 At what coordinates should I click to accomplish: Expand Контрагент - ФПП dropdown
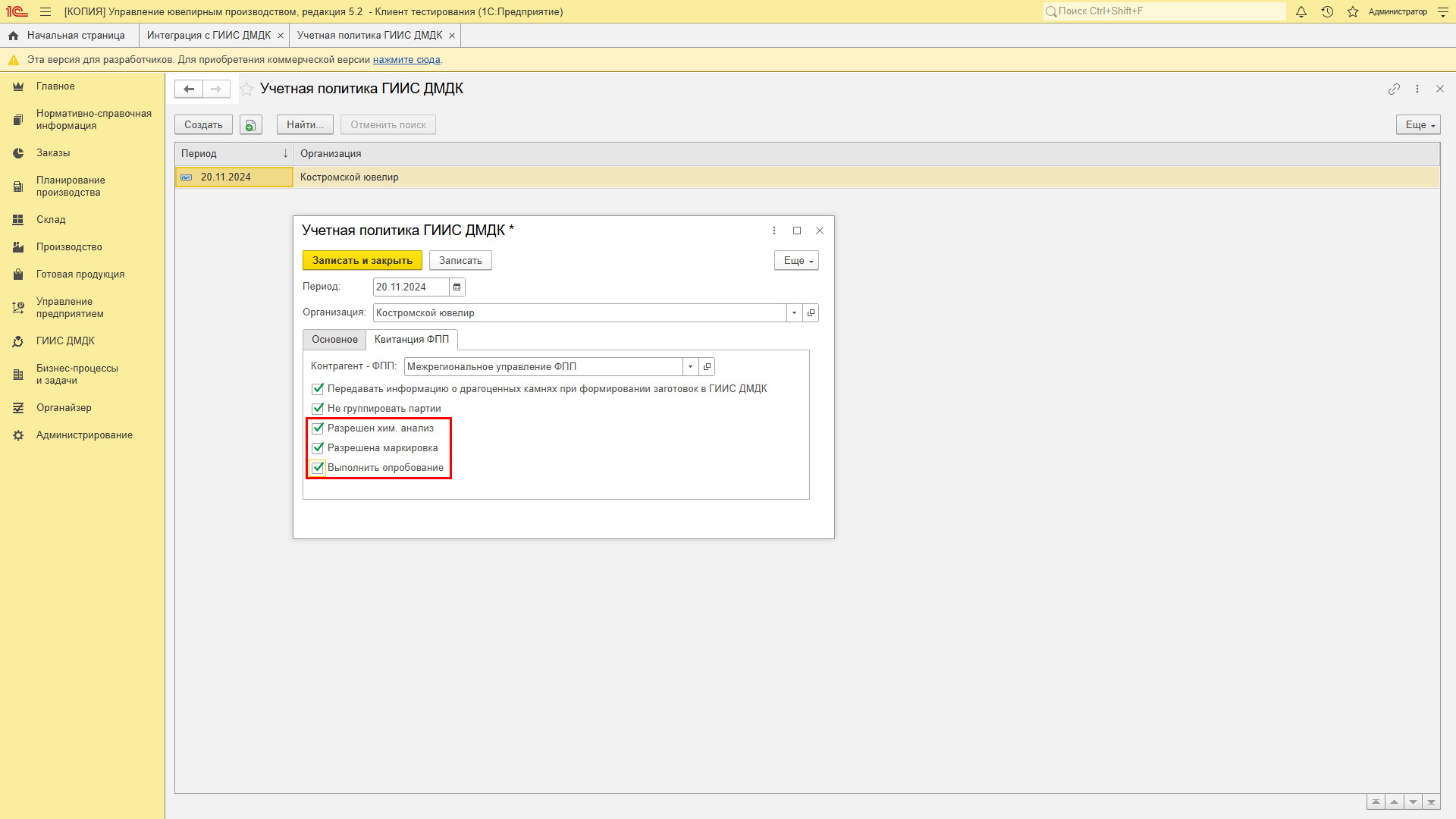click(x=690, y=367)
